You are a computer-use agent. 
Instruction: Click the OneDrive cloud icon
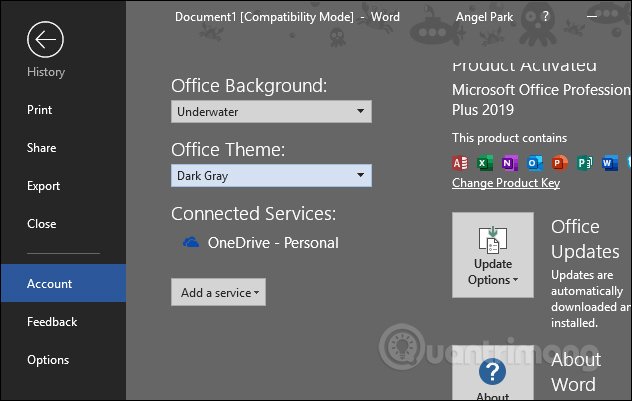191,242
